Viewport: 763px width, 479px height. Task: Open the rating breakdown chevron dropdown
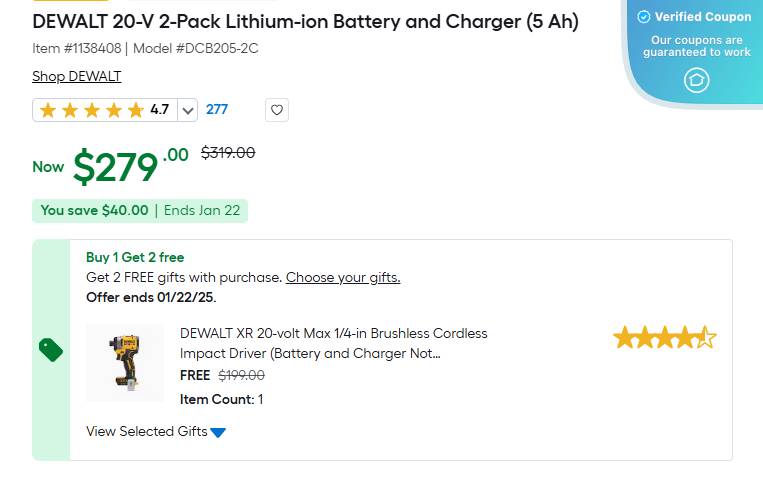[187, 110]
